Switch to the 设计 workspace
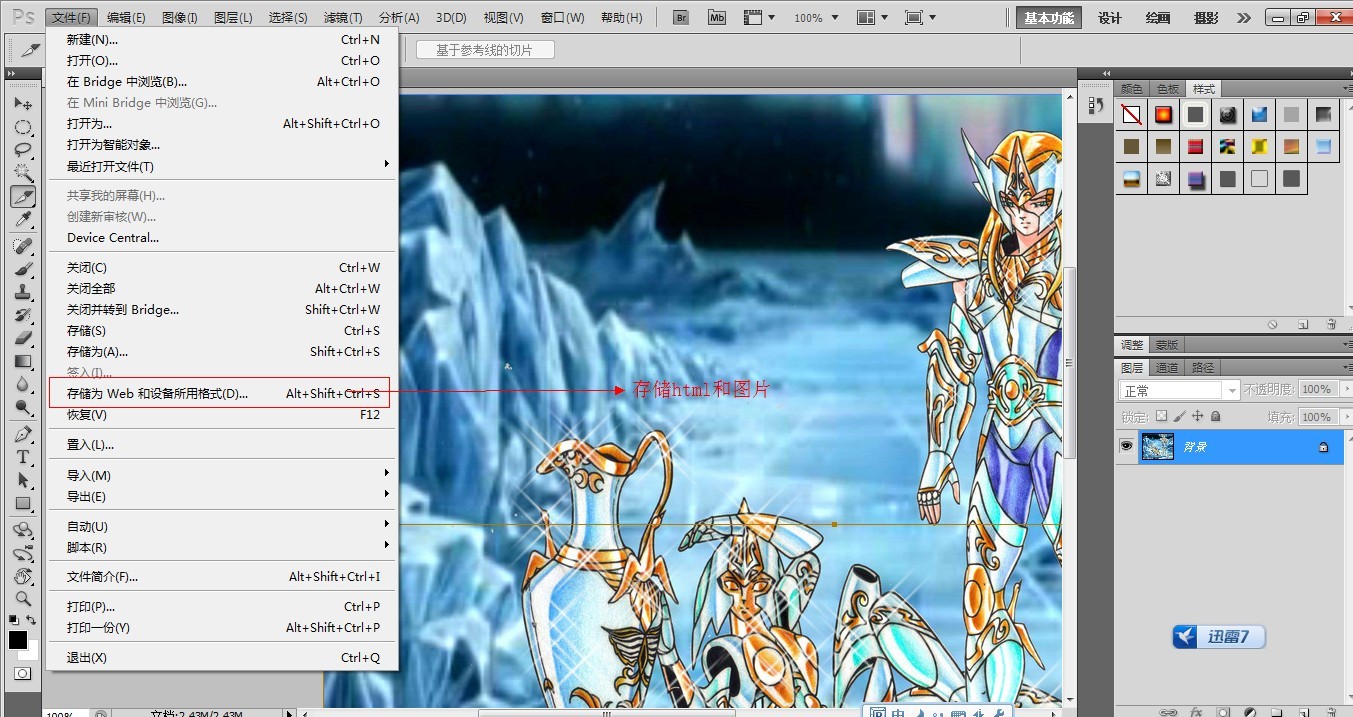Screen dimensions: 1353x717 [1110, 18]
